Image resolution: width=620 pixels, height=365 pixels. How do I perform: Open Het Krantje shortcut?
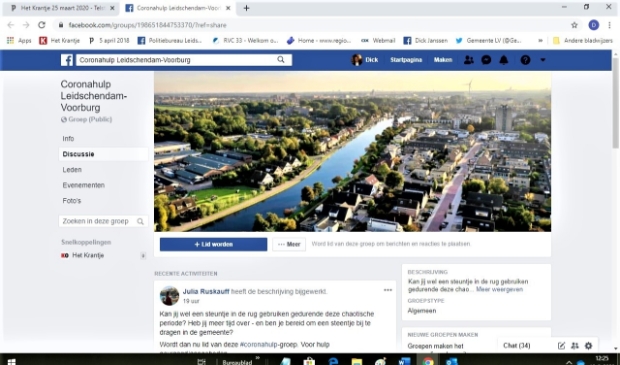pyautogui.click(x=88, y=255)
